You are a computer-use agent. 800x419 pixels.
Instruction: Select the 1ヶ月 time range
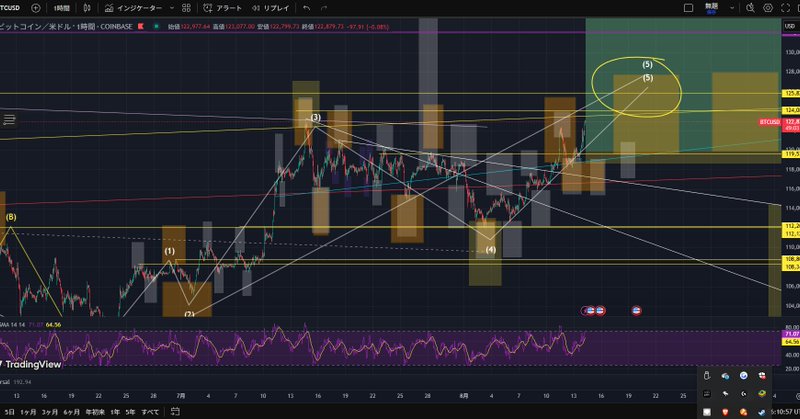click(x=28, y=412)
